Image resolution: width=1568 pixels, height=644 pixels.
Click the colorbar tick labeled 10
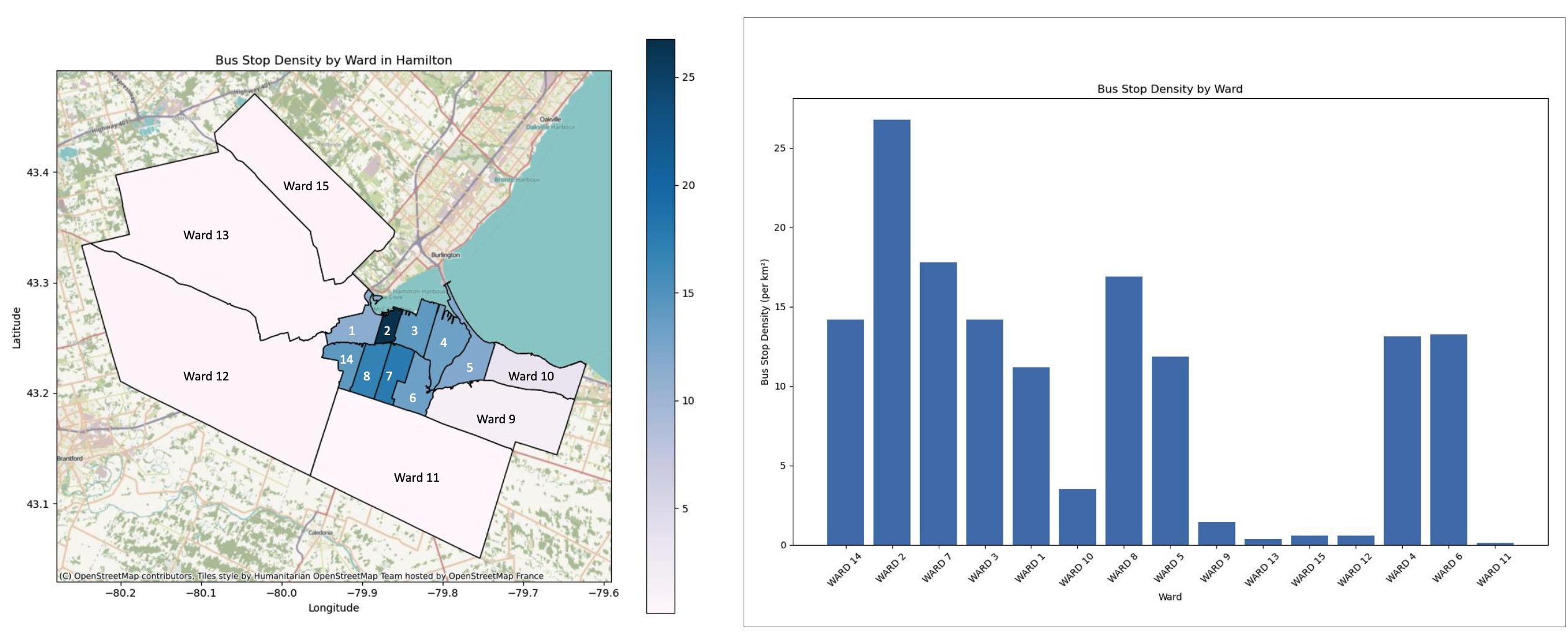pos(688,400)
